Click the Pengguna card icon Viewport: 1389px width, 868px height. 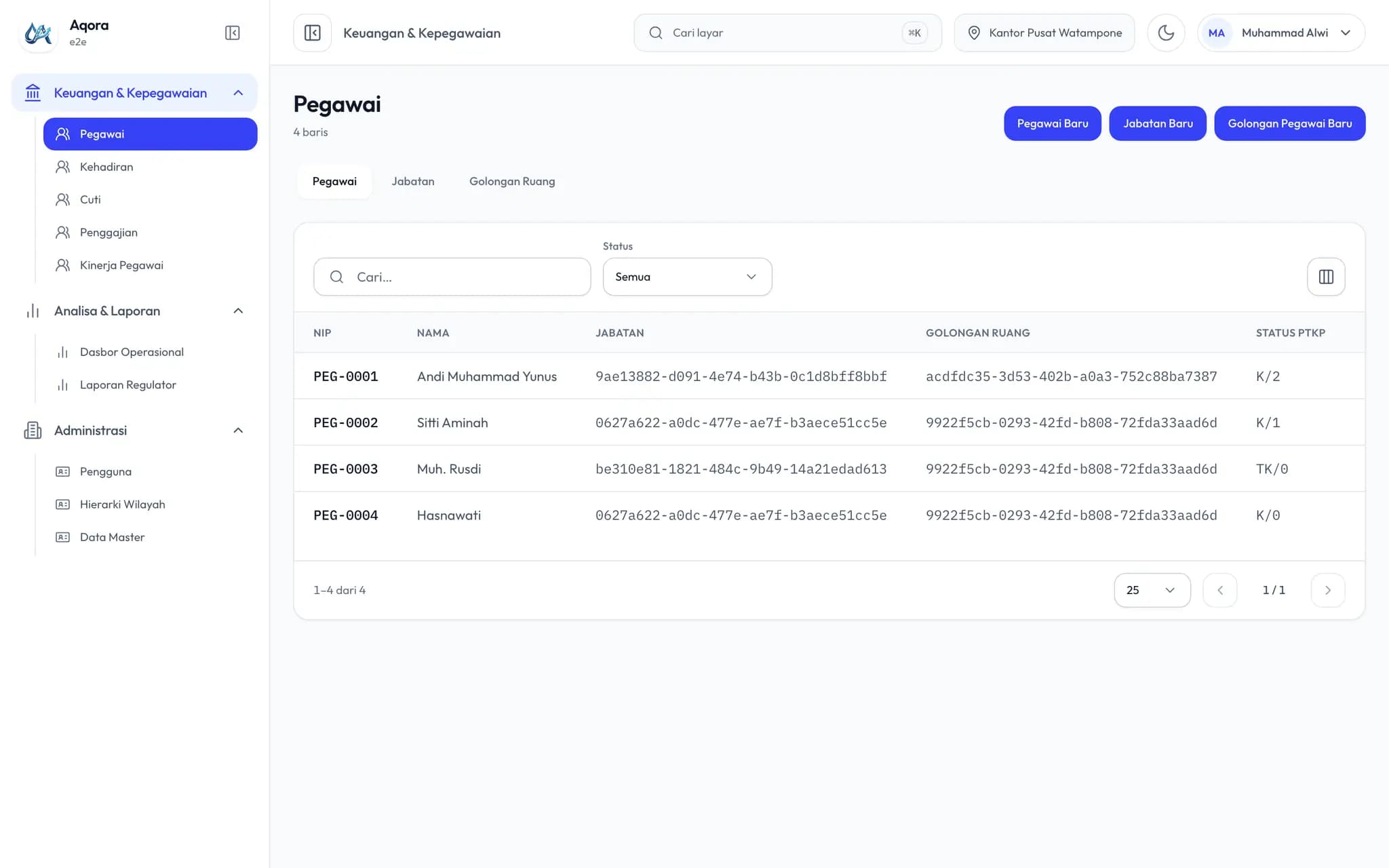click(62, 471)
